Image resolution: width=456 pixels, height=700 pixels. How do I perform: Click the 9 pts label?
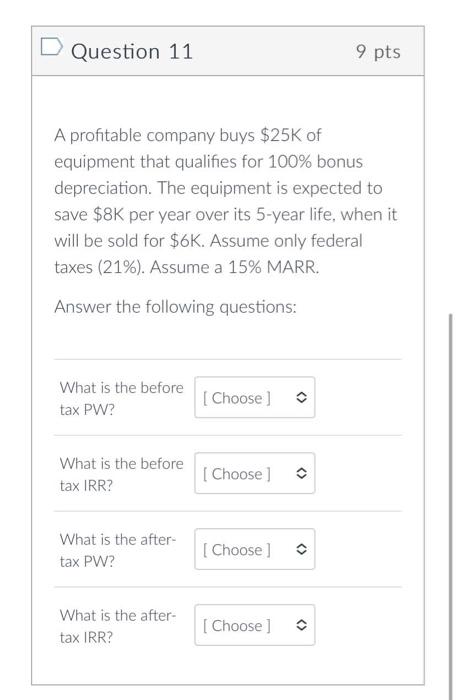tap(378, 52)
